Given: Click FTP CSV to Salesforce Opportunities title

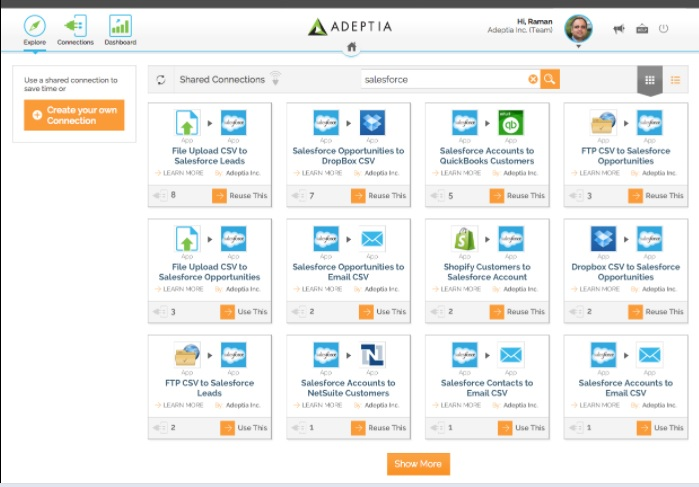Looking at the screenshot, I should (625, 156).
